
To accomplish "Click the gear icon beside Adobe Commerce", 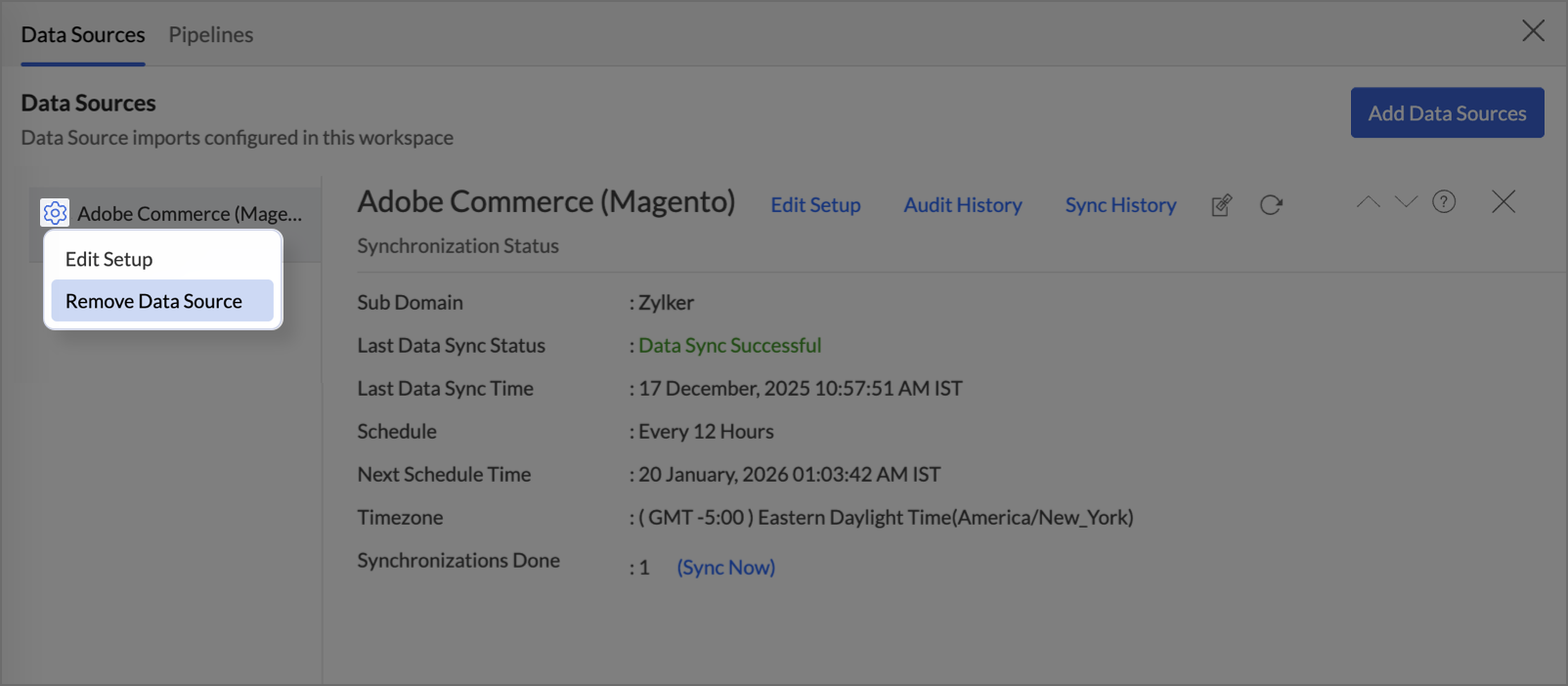I will [55, 212].
